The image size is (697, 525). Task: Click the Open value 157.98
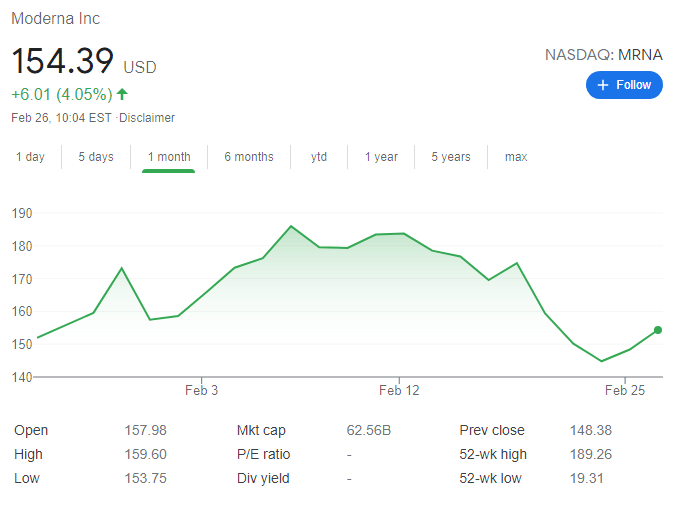[145, 430]
